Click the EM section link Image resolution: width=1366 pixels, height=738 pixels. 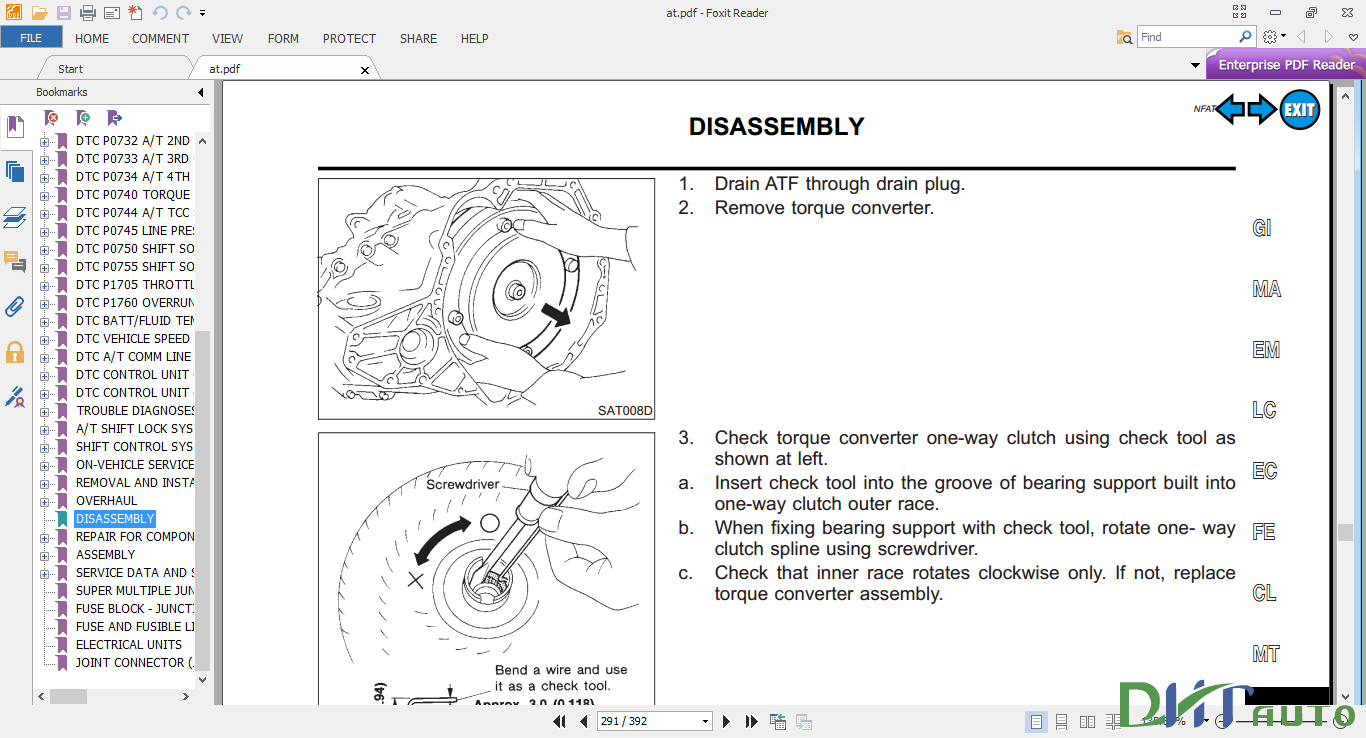coord(1266,350)
